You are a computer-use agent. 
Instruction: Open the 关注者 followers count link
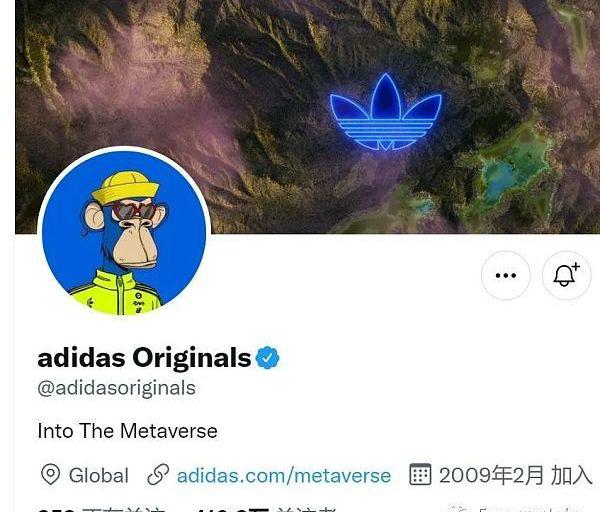click(x=266, y=509)
